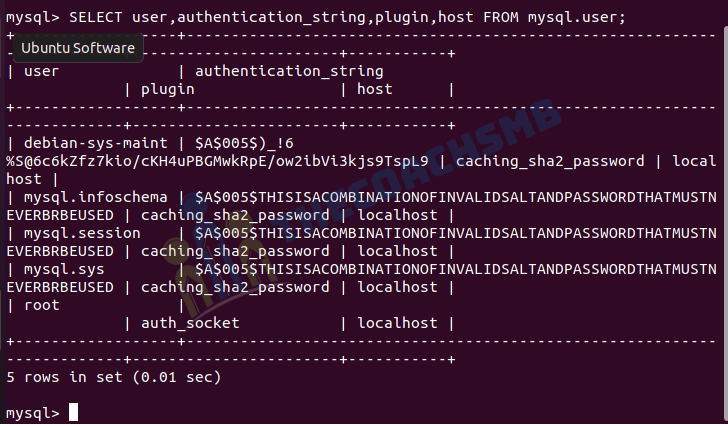The image size is (728, 426).
Task: Click the mysql.infoschema user entry
Action: [x=96, y=197]
